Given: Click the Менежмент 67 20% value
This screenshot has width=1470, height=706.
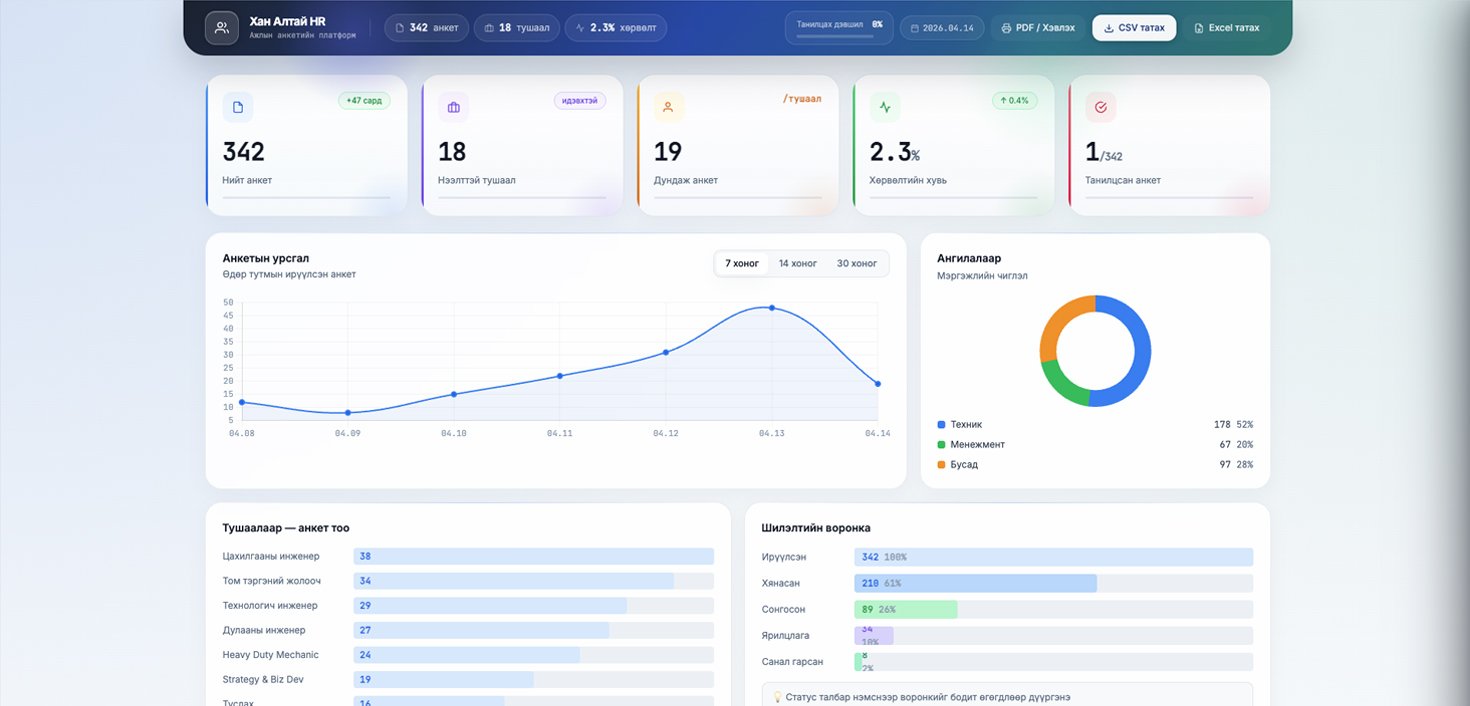Looking at the screenshot, I should [1235, 445].
